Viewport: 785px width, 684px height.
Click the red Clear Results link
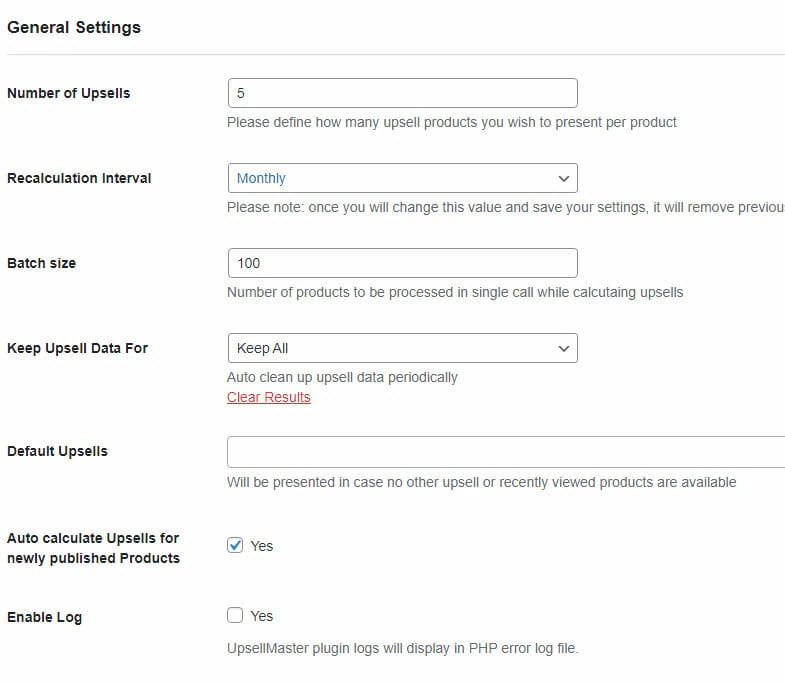pos(268,397)
